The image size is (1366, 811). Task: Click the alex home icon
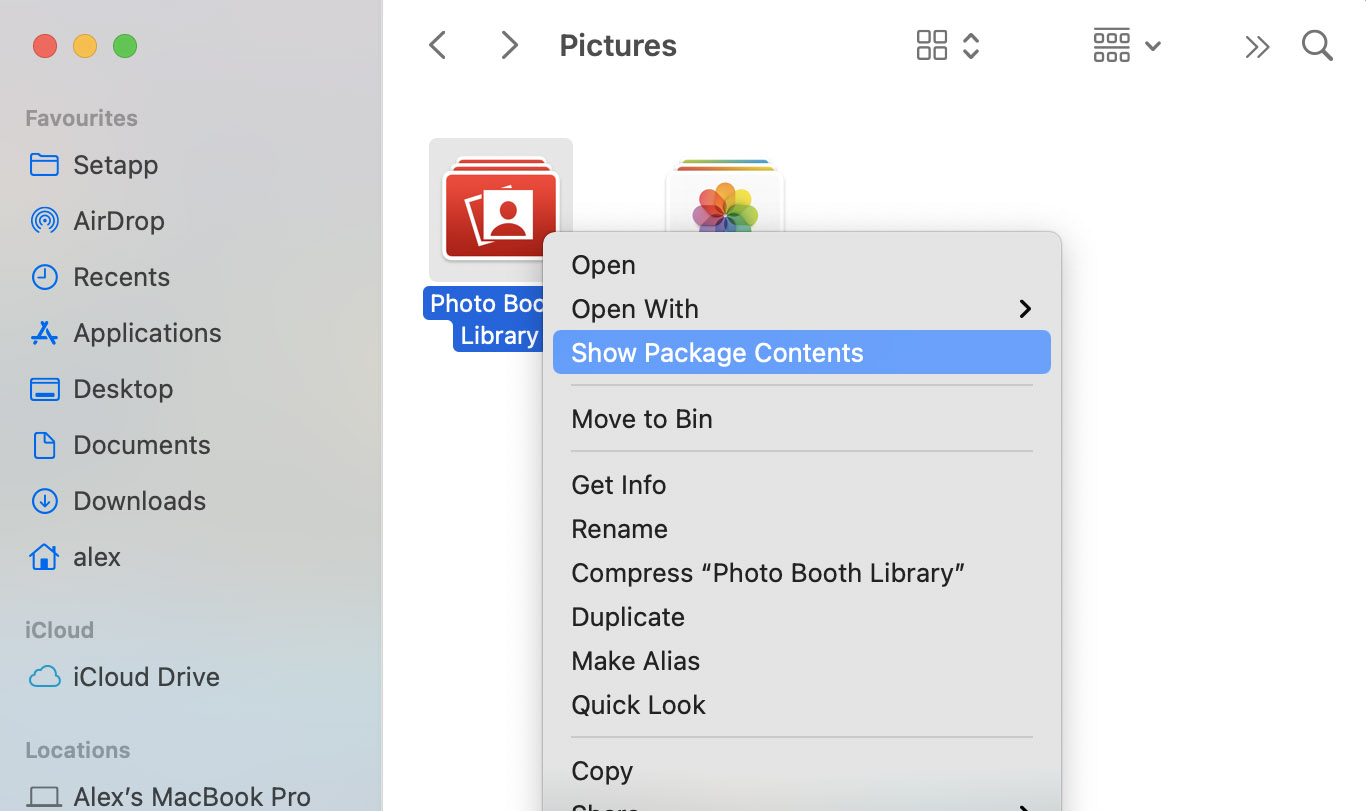[x=44, y=556]
